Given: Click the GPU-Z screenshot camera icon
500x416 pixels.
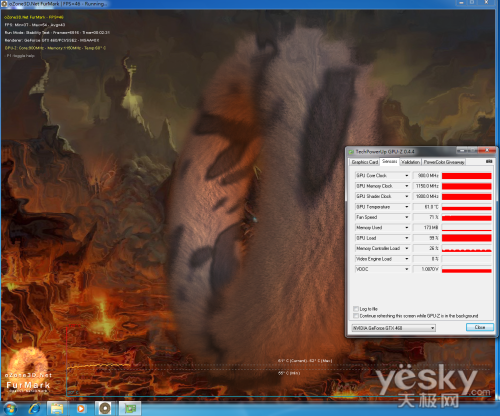Looking at the screenshot, I should coord(489,161).
